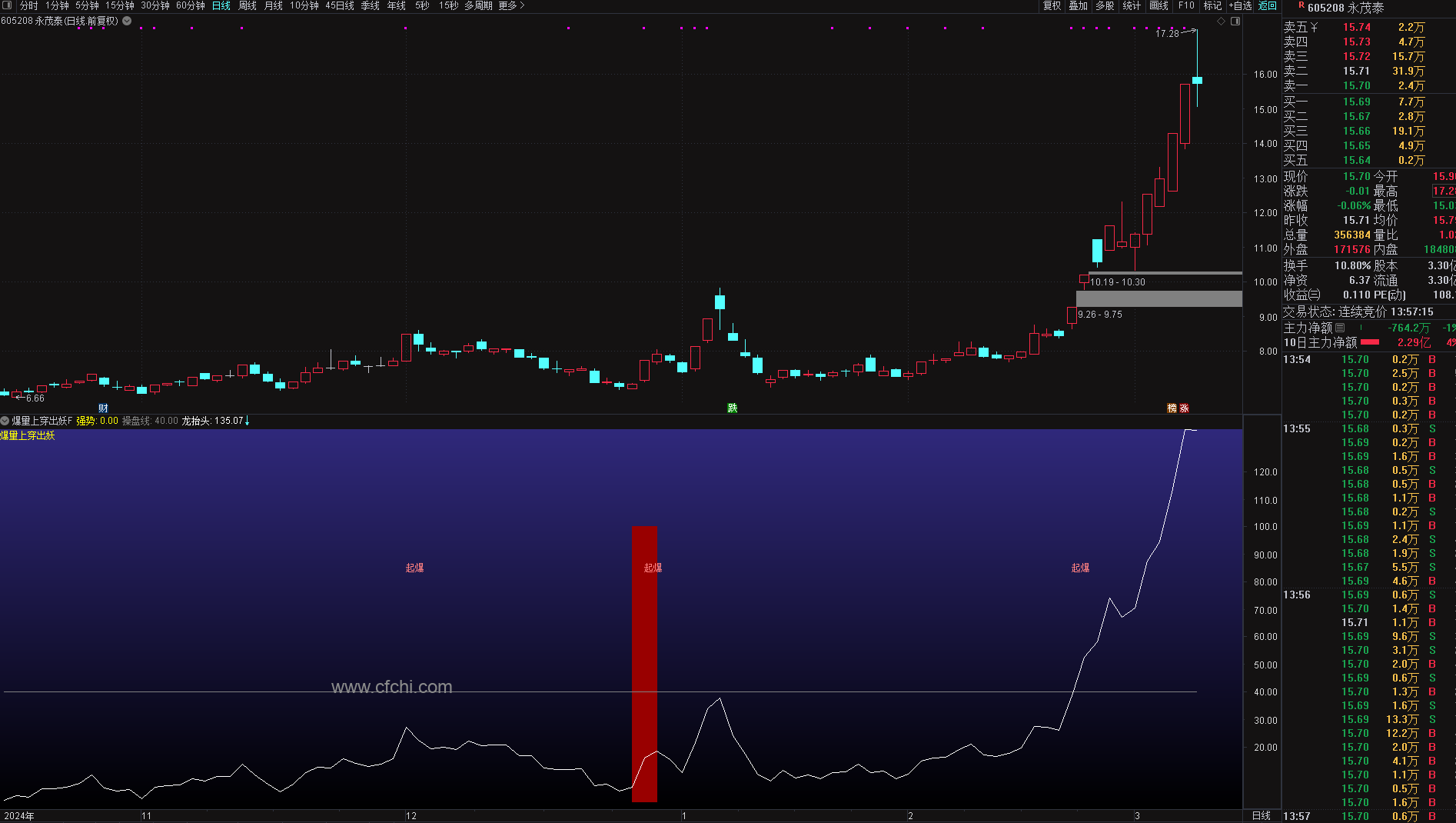Click the 10.19 - 10.30 gap label
This screenshot has width=1456, height=823.
coord(1117,282)
